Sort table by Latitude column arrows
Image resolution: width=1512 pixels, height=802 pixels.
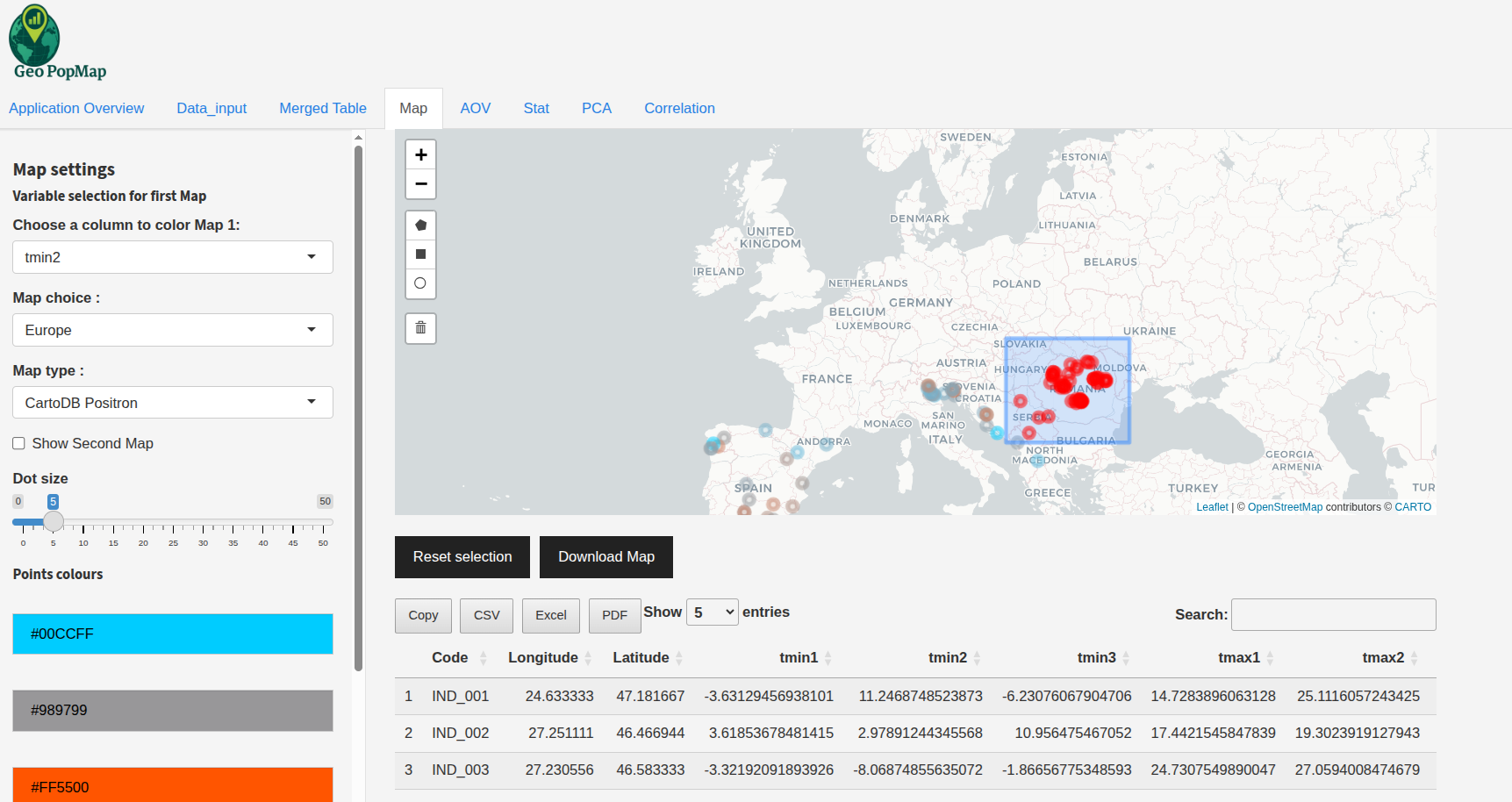coord(679,658)
